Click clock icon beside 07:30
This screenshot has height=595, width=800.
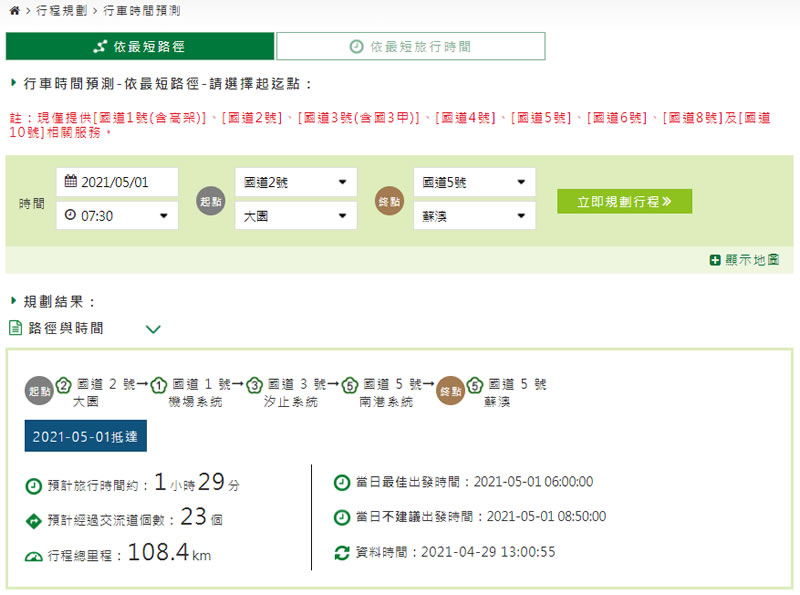[70, 215]
